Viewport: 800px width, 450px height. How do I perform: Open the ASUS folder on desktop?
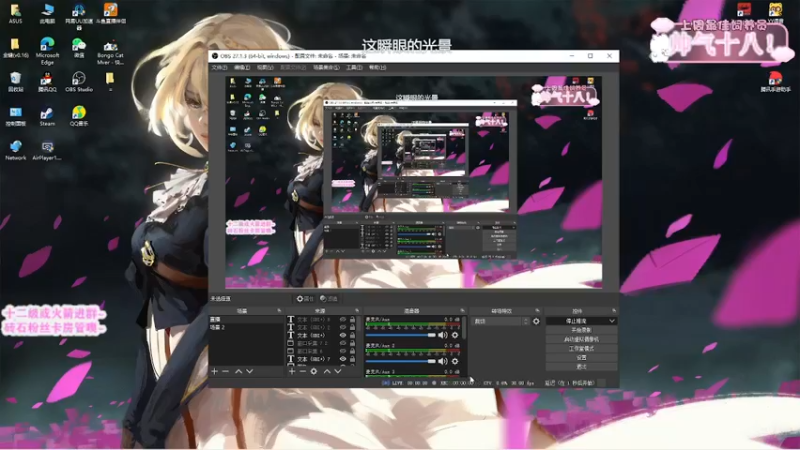(x=15, y=14)
